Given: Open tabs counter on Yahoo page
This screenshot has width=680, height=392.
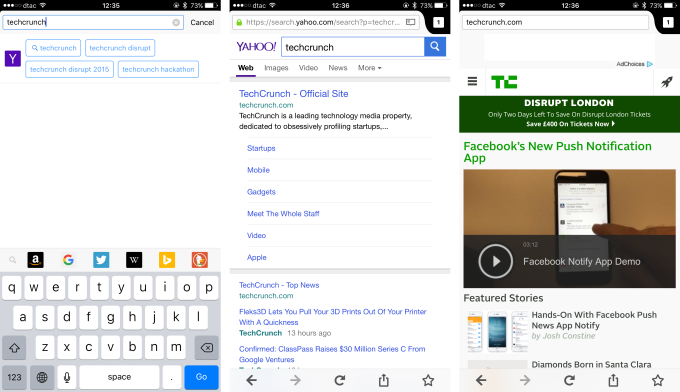Looking at the screenshot, I should point(438,22).
